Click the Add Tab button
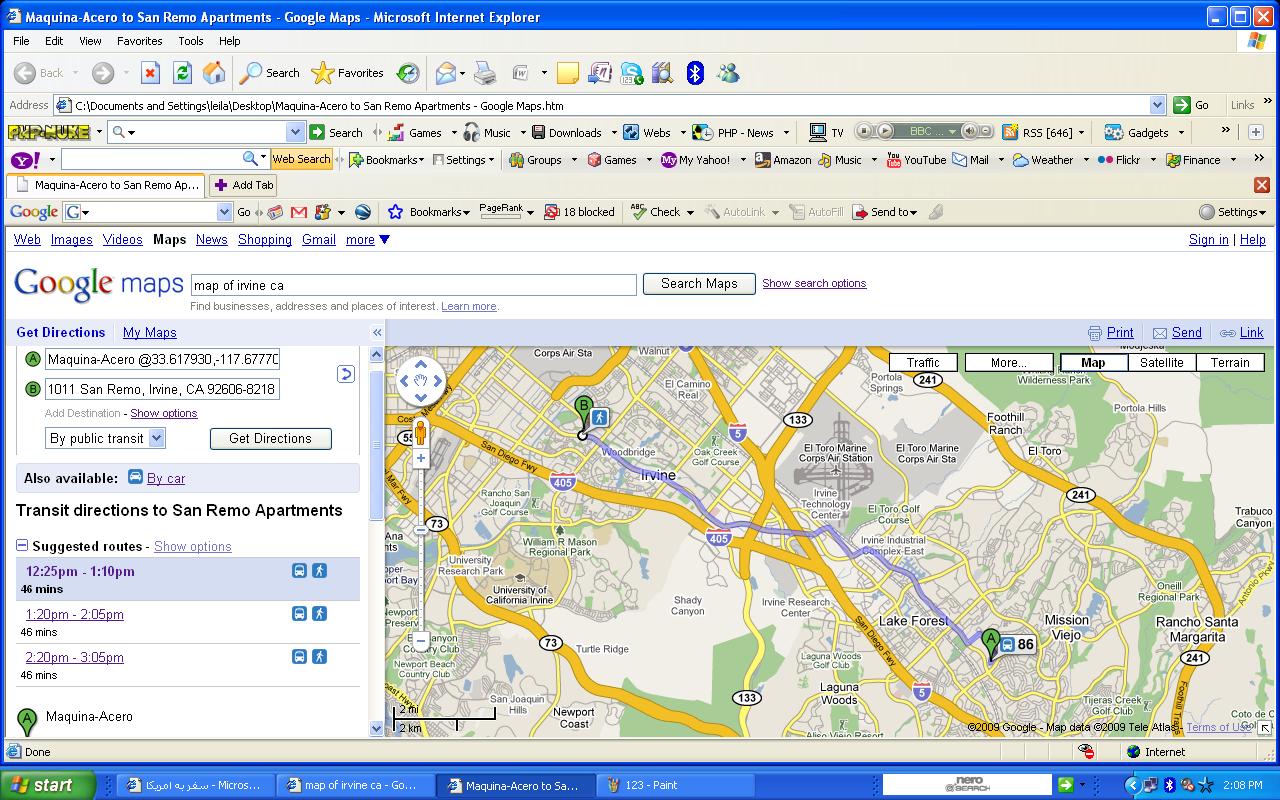This screenshot has width=1280, height=800. [243, 185]
